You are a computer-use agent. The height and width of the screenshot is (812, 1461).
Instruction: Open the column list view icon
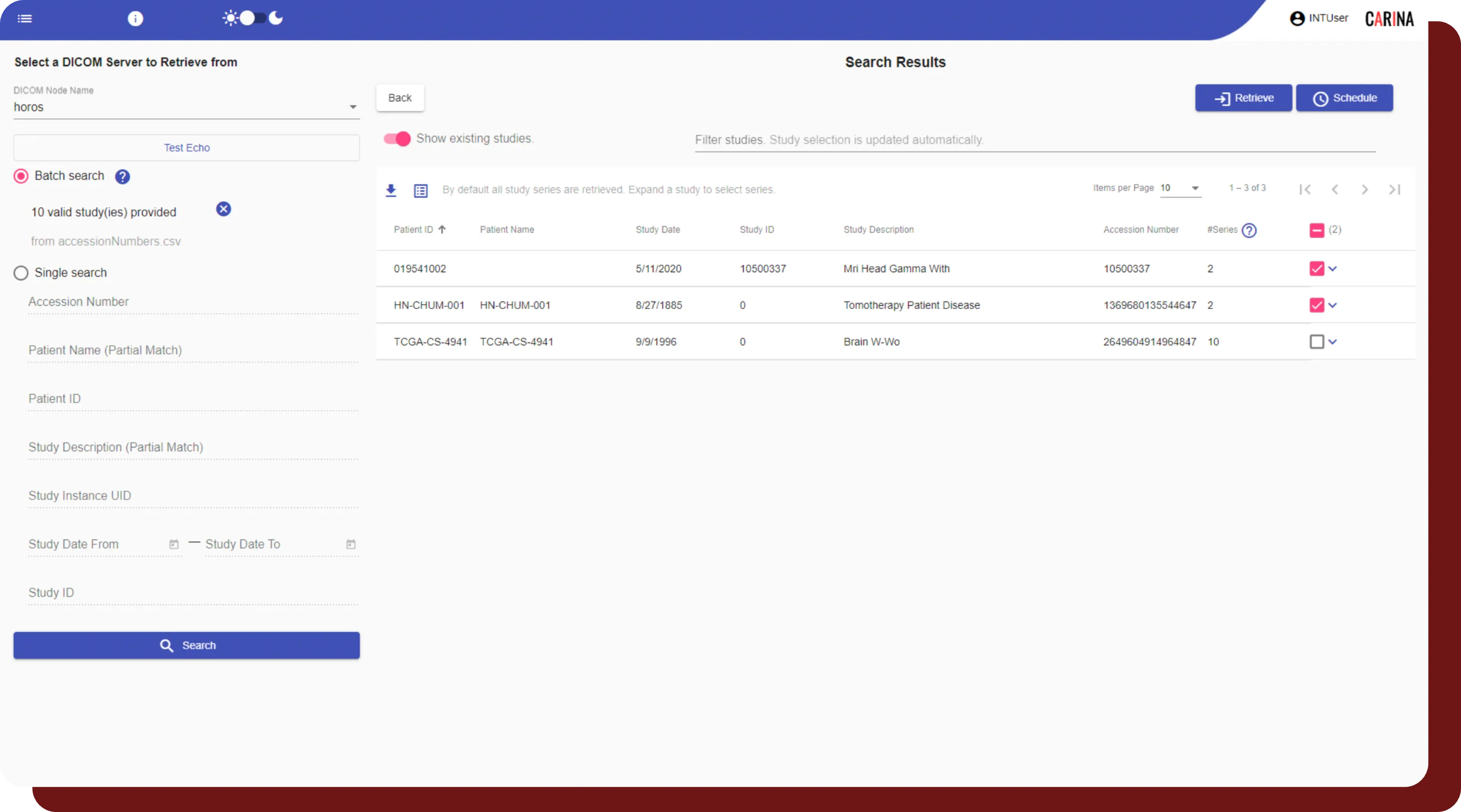pyautogui.click(x=420, y=191)
